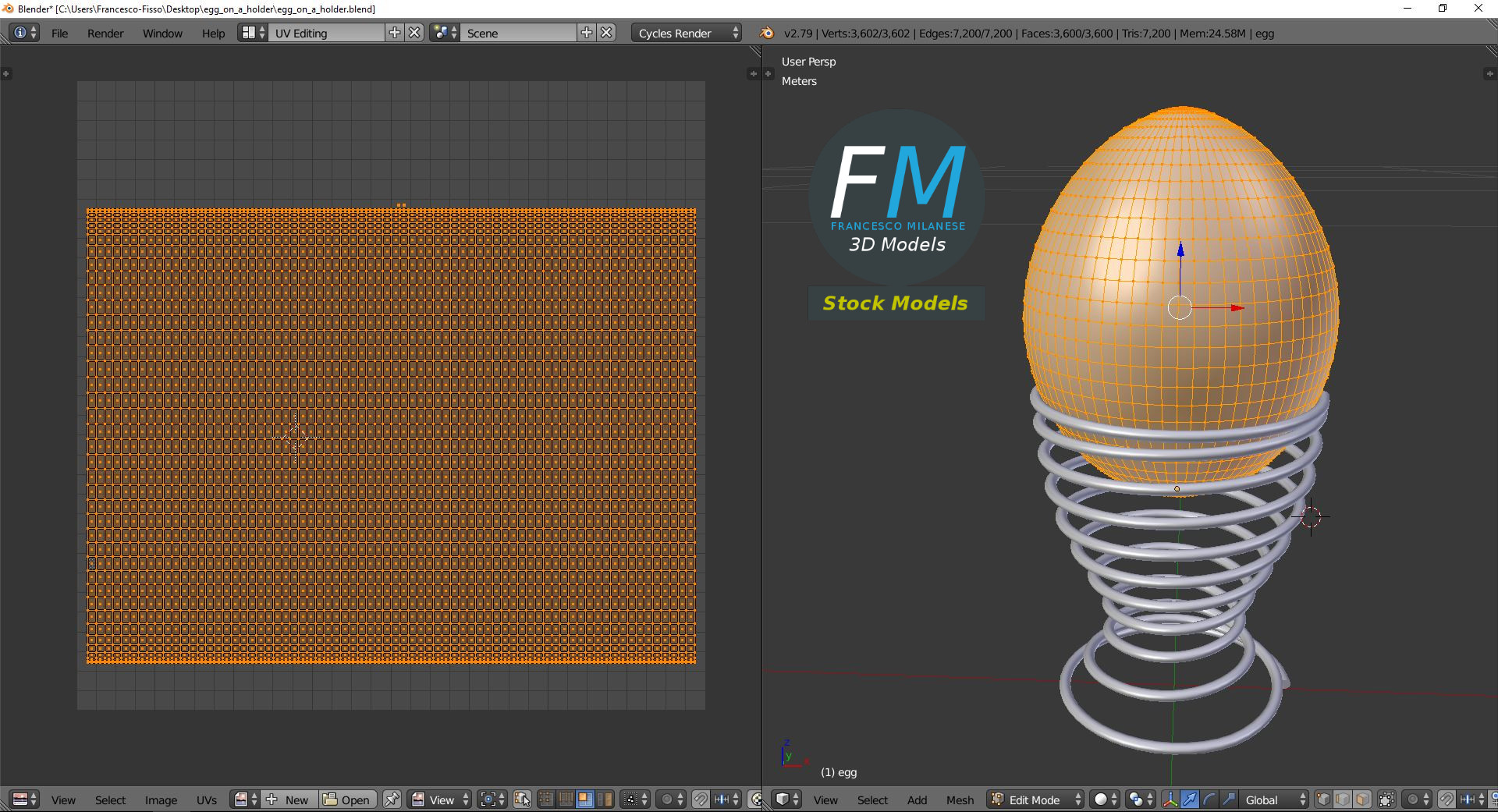
Task: Open UV proportional editing dropdown
Action: point(672,800)
